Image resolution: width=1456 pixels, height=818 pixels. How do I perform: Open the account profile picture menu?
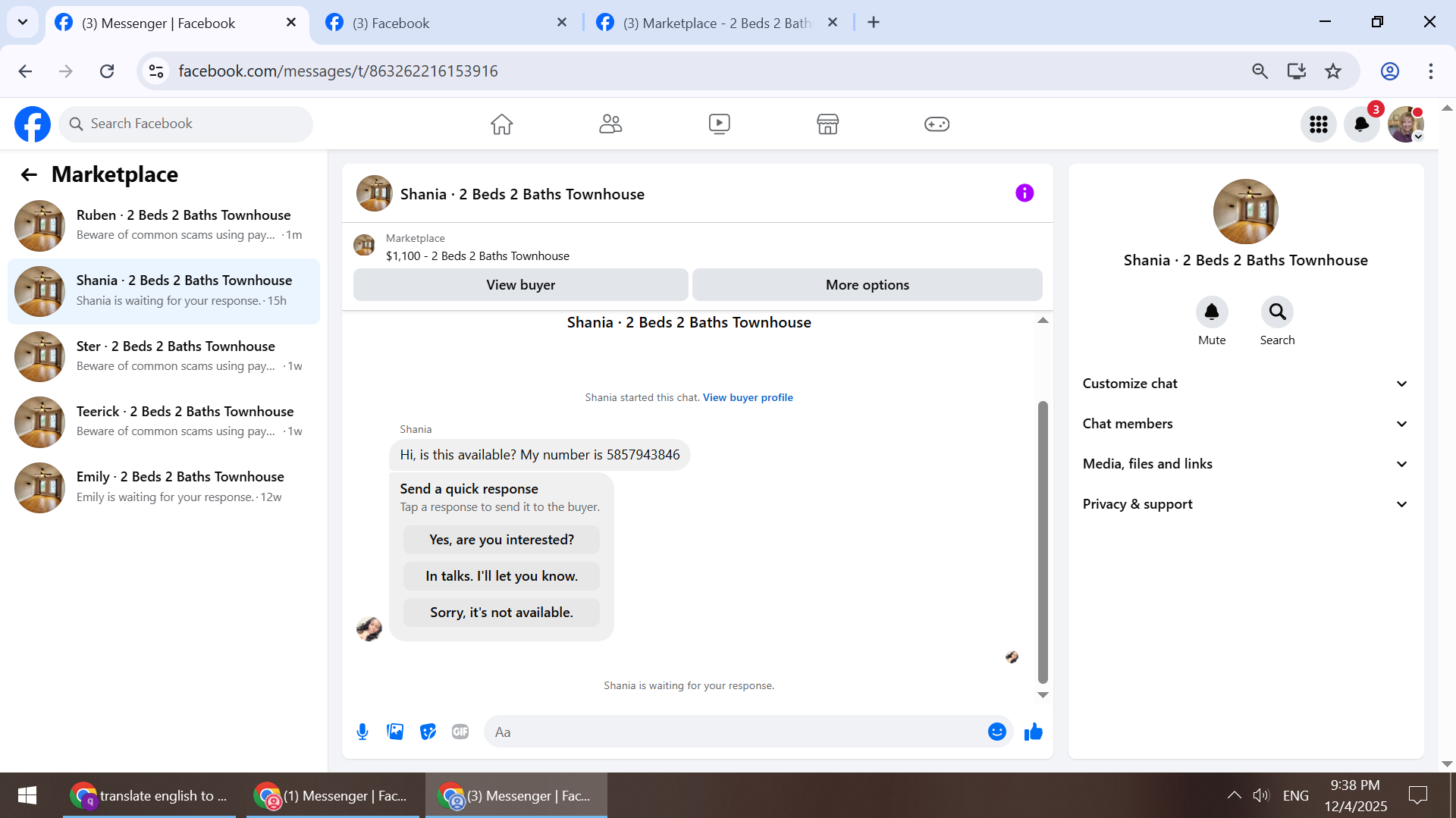[1405, 124]
